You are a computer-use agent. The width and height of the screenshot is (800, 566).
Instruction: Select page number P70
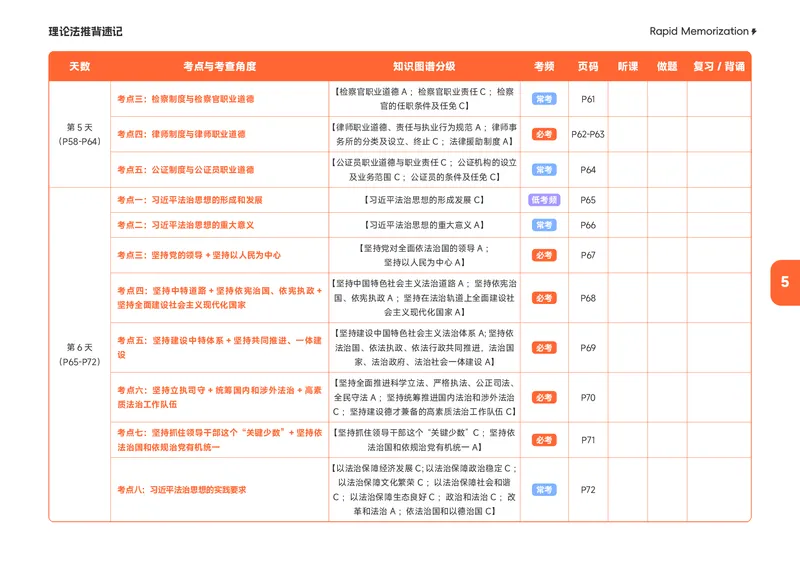[588, 397]
